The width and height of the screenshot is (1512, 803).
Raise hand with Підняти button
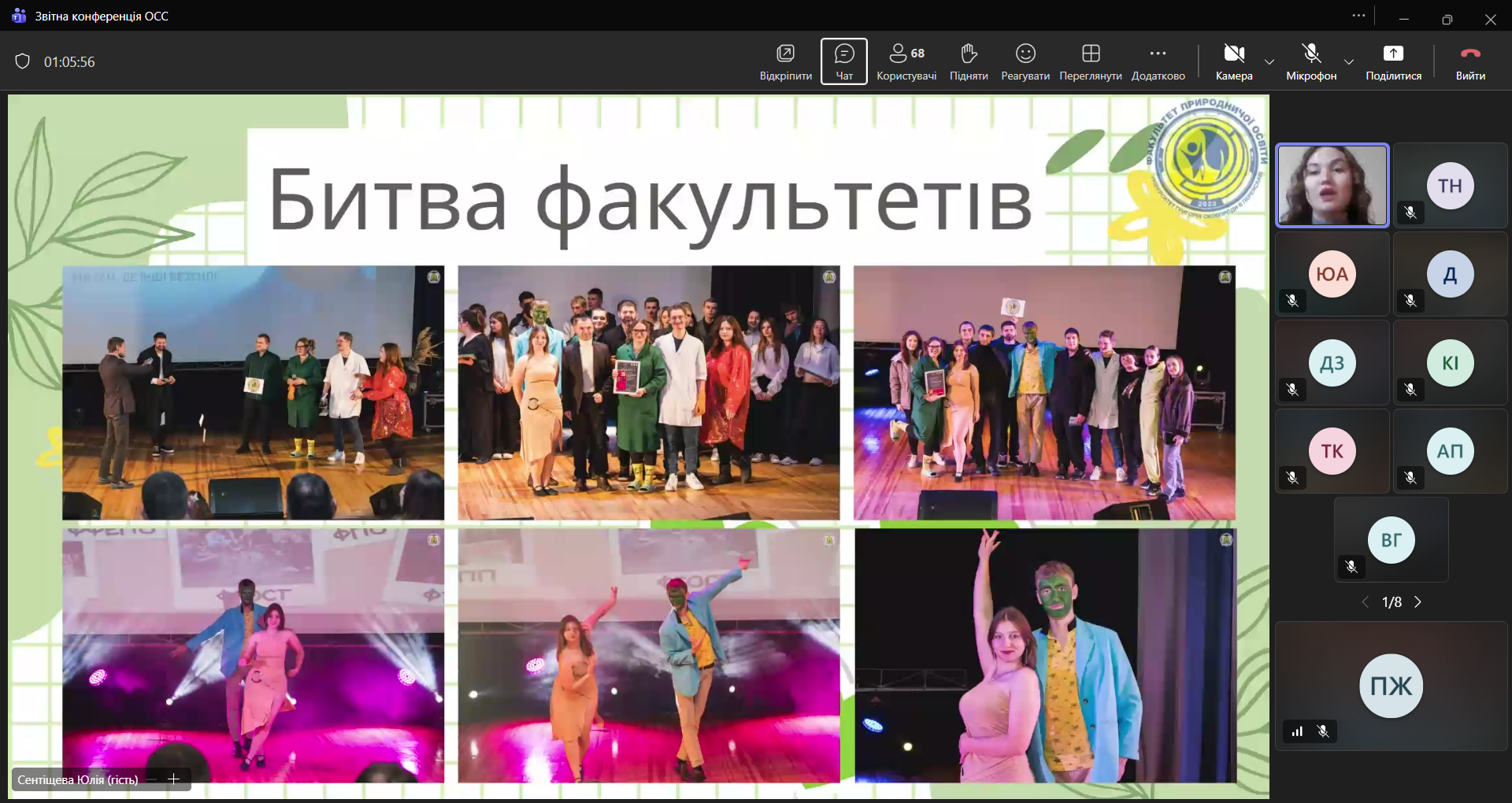point(969,61)
